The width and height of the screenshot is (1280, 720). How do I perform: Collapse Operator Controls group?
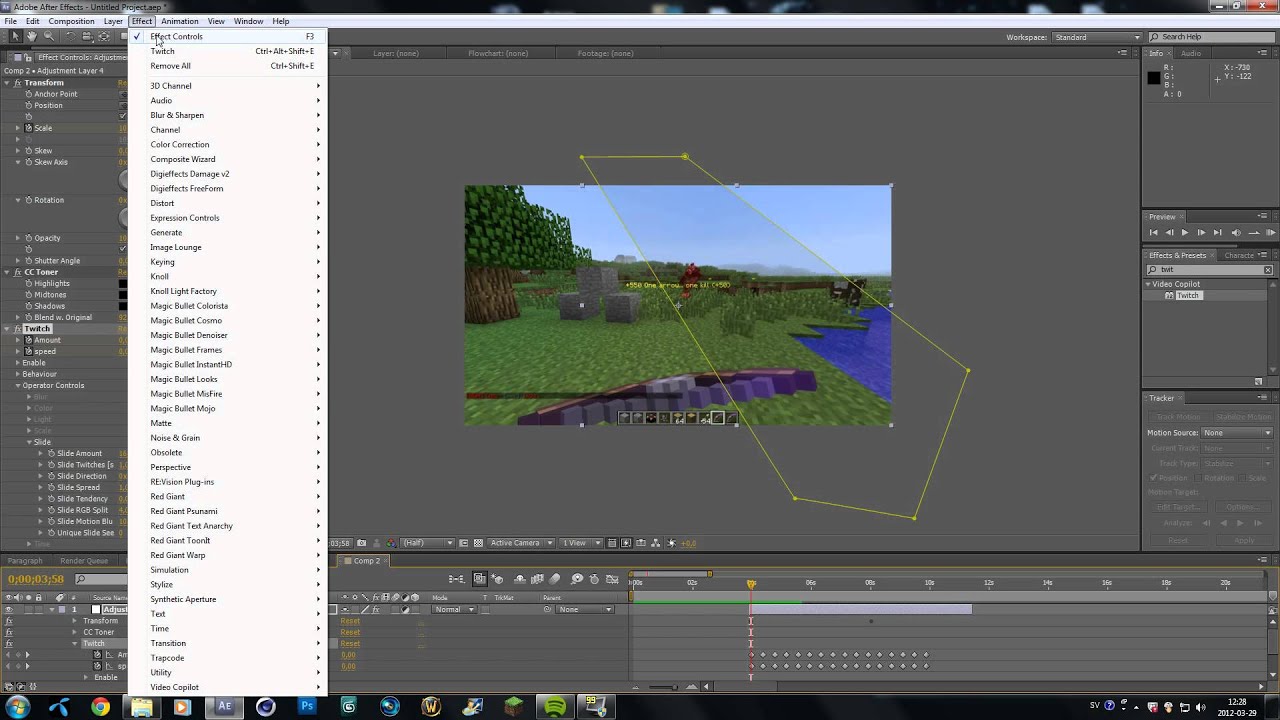tap(18, 385)
